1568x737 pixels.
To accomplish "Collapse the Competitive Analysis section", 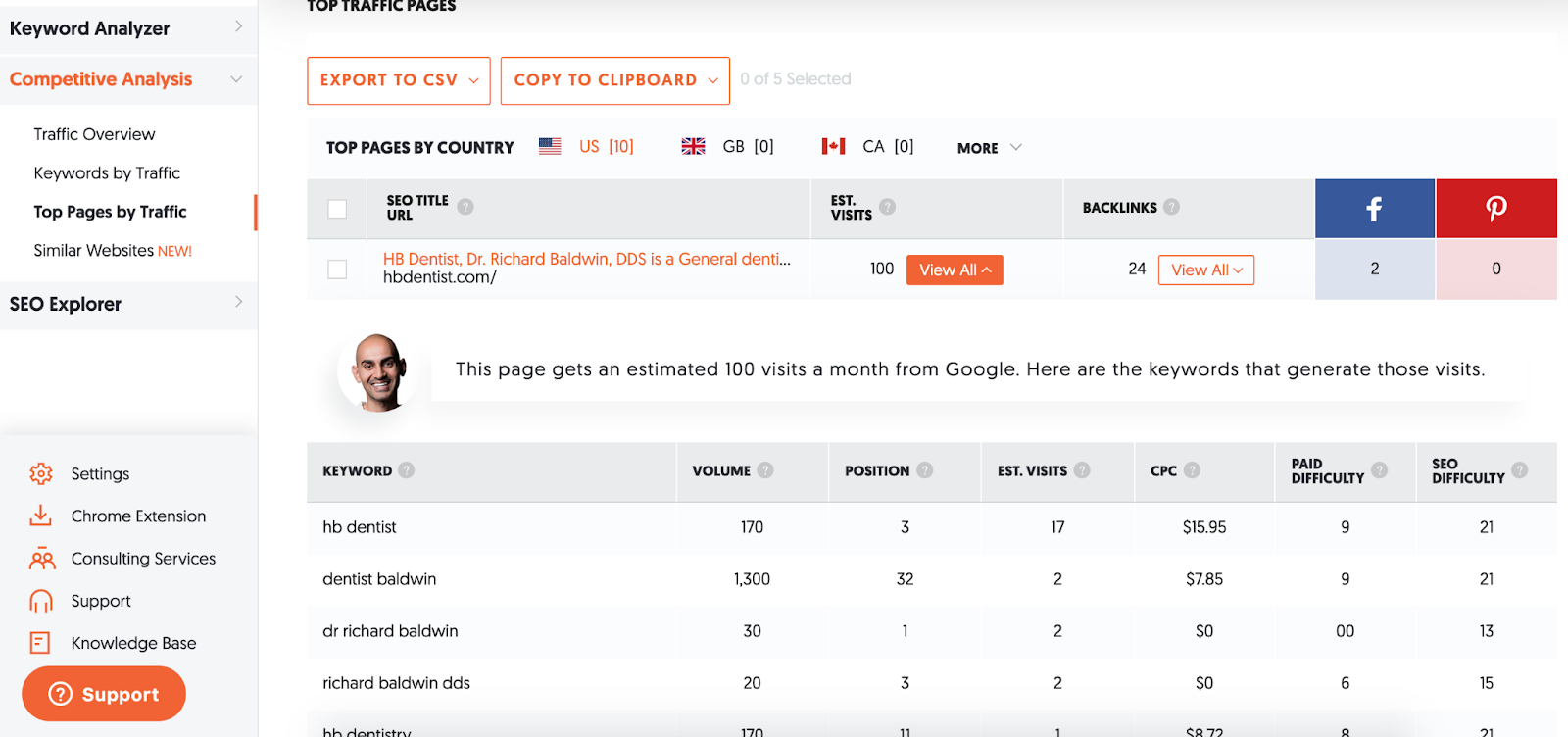I will 236,79.
